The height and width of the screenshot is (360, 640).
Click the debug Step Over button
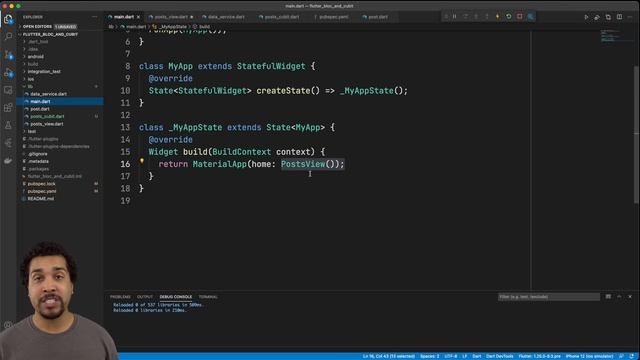tap(465, 17)
